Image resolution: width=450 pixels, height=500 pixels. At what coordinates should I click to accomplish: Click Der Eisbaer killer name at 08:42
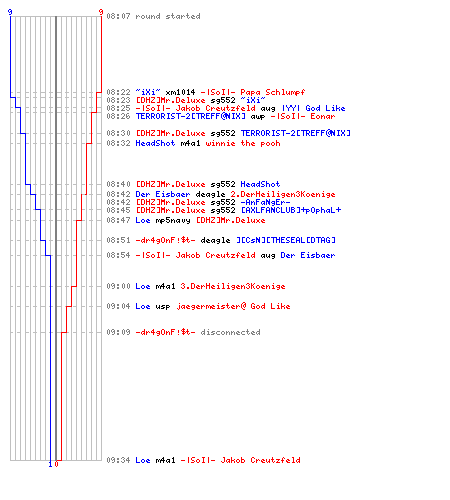[163, 194]
